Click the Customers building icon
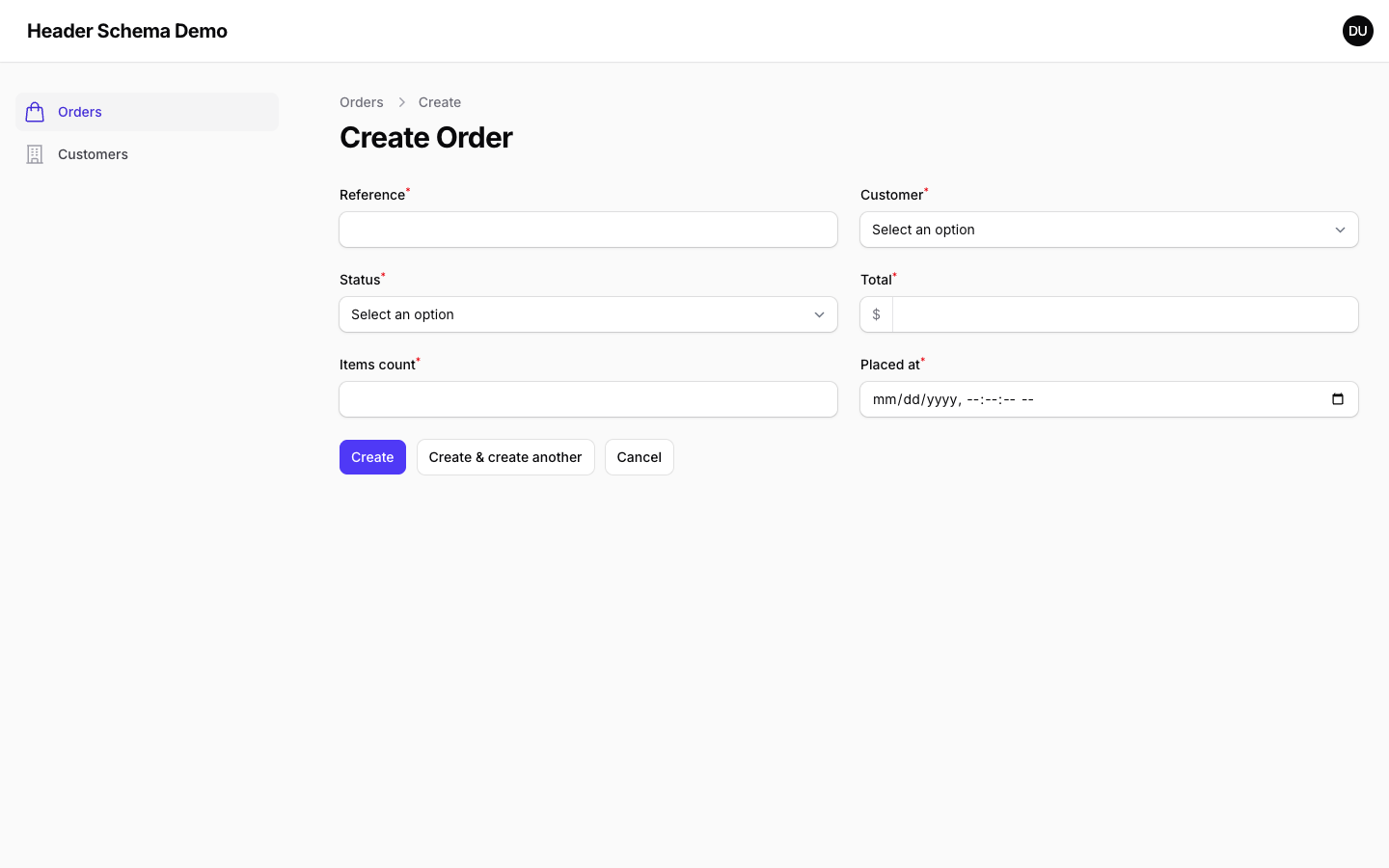 click(35, 154)
